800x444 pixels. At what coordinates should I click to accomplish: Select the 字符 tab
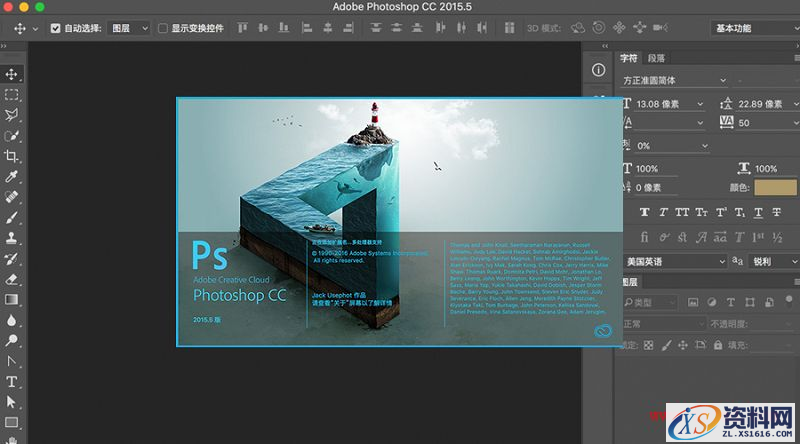tap(629, 58)
